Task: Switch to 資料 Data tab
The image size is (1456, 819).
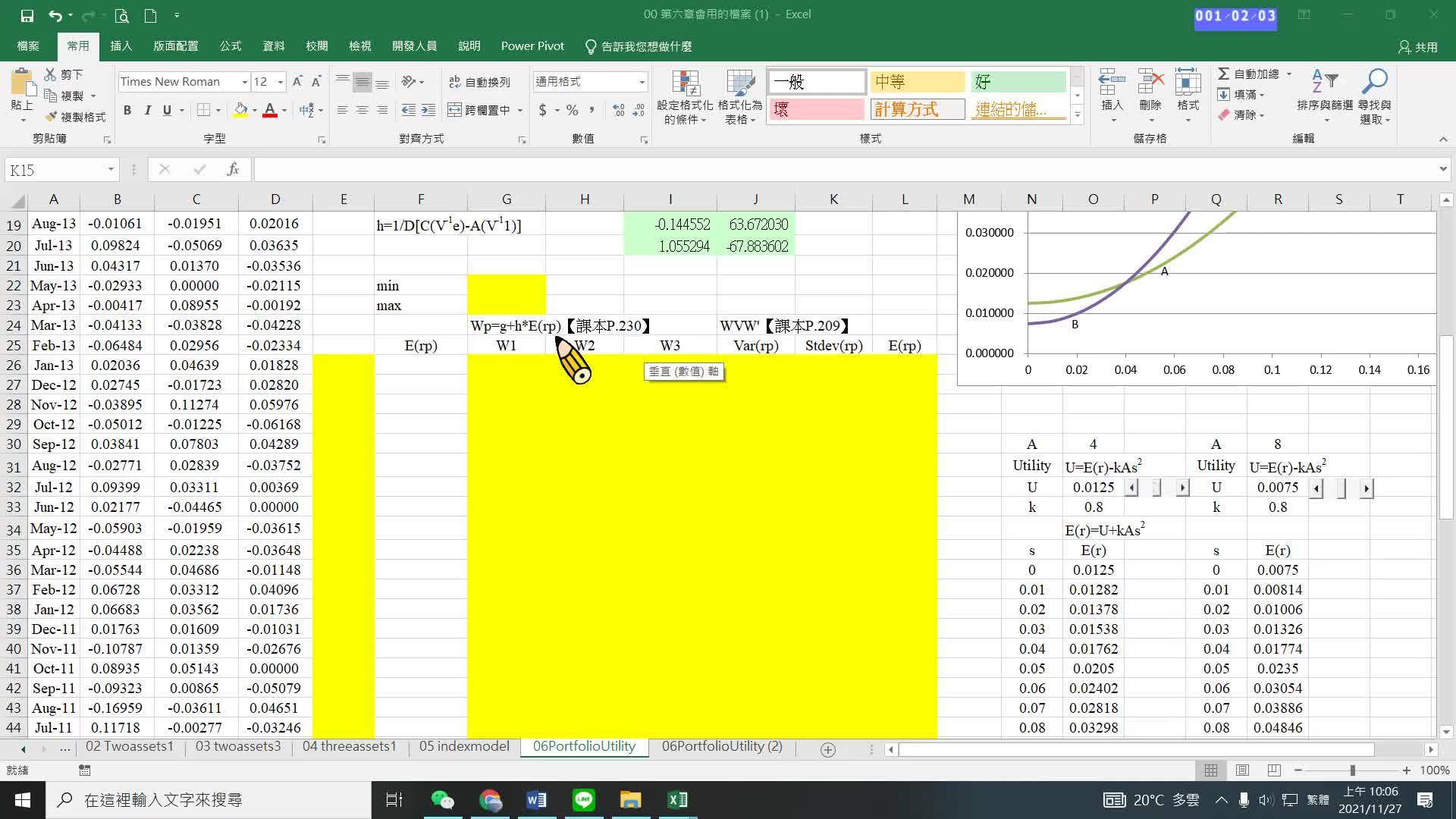Action: pyautogui.click(x=274, y=46)
